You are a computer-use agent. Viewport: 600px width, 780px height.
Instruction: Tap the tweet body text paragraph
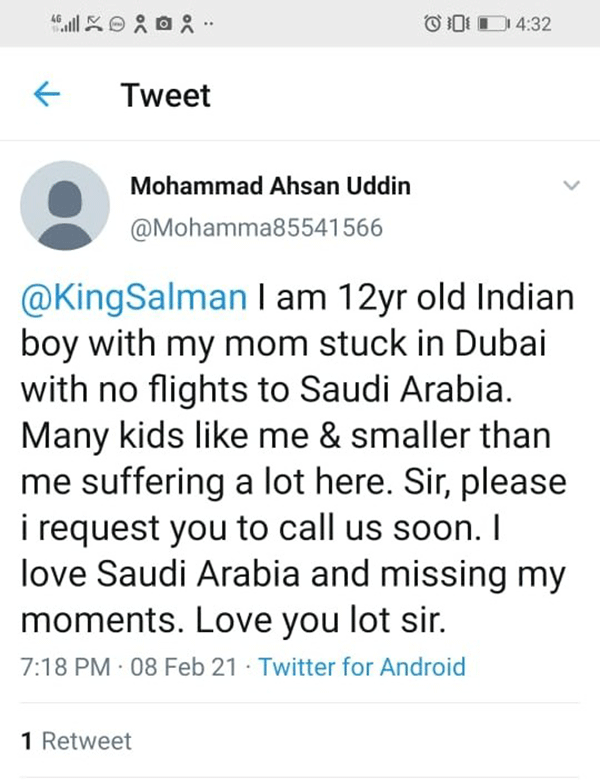(x=290, y=460)
